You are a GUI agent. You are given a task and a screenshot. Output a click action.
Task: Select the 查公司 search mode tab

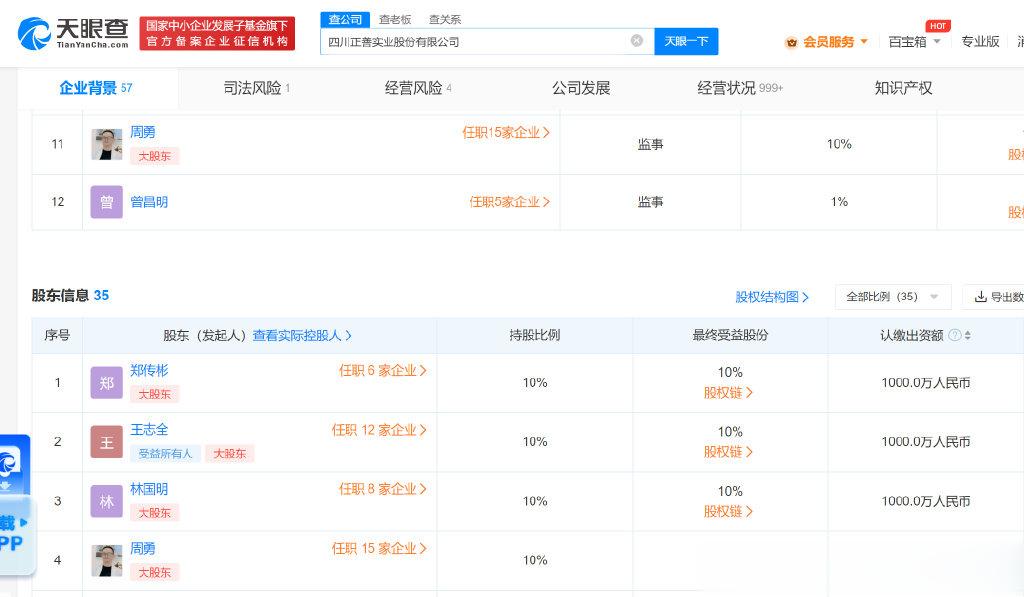coord(345,20)
